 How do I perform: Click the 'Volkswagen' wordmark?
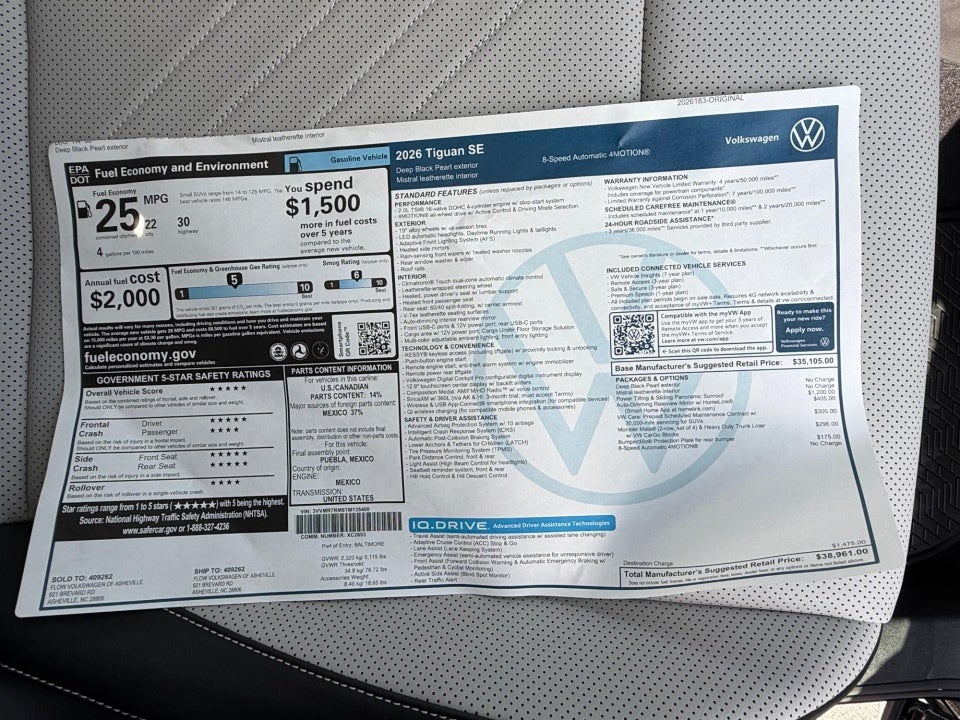click(x=751, y=139)
